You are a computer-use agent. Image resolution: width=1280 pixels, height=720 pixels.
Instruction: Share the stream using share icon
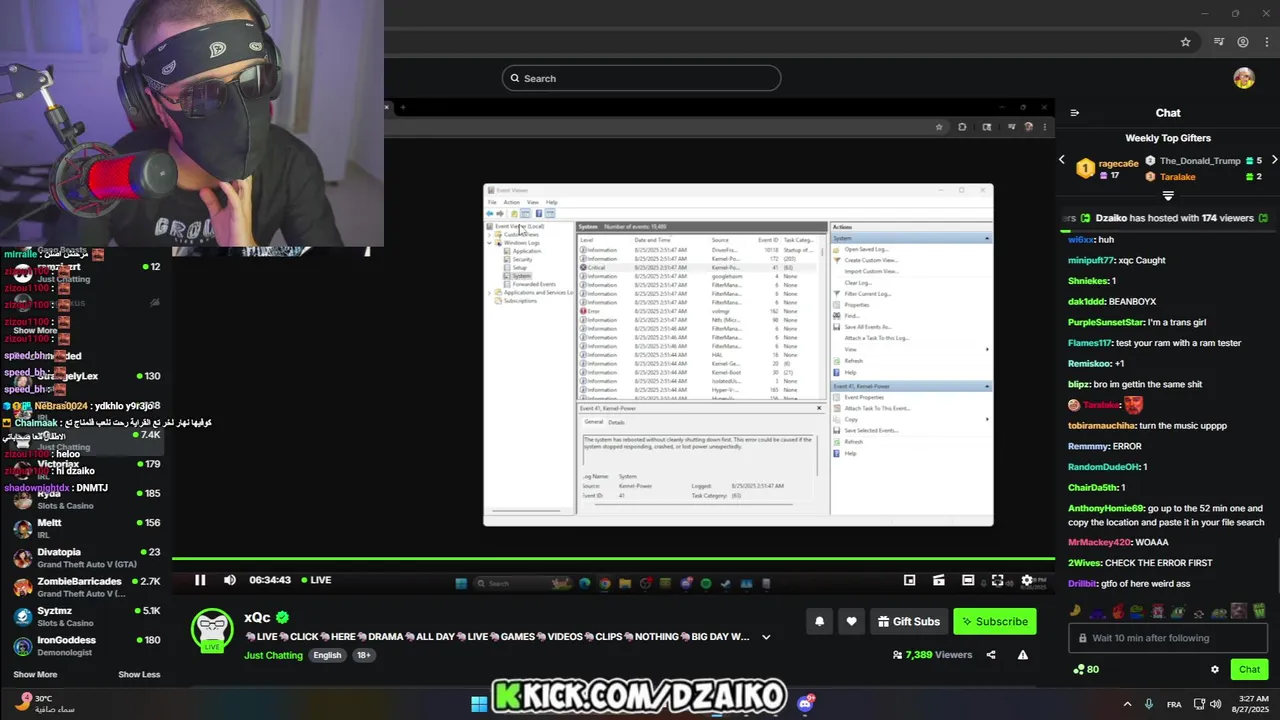991,655
